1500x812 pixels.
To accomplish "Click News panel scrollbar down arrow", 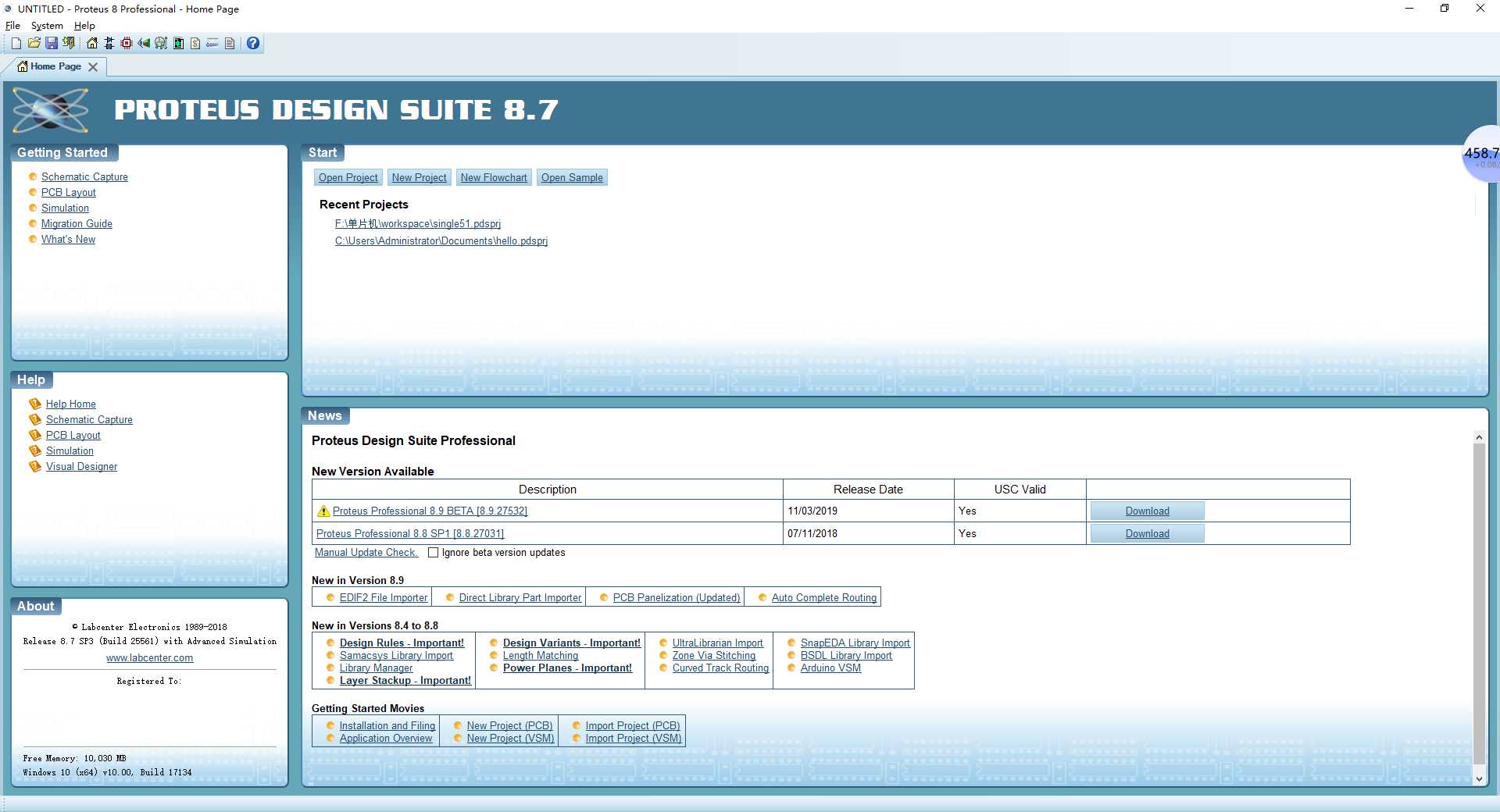I will click(1479, 779).
